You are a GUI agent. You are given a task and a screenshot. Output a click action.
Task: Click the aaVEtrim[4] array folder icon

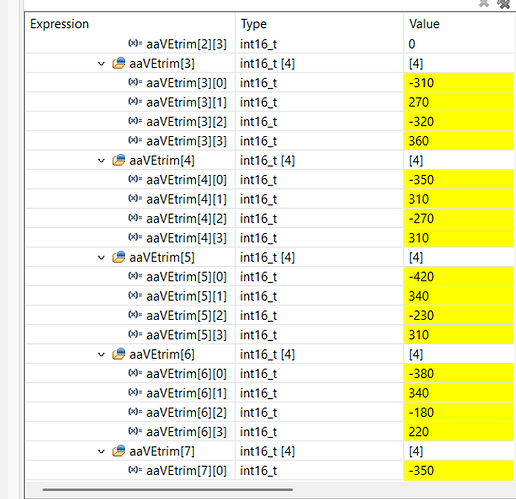(119, 160)
